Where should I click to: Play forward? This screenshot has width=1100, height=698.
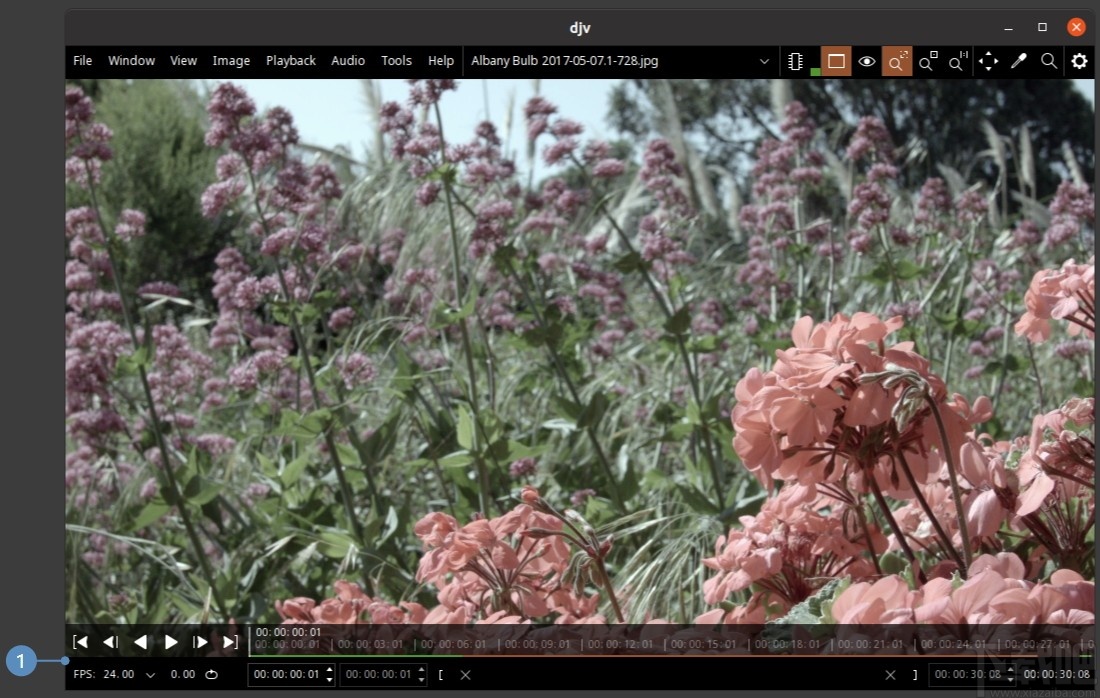170,642
